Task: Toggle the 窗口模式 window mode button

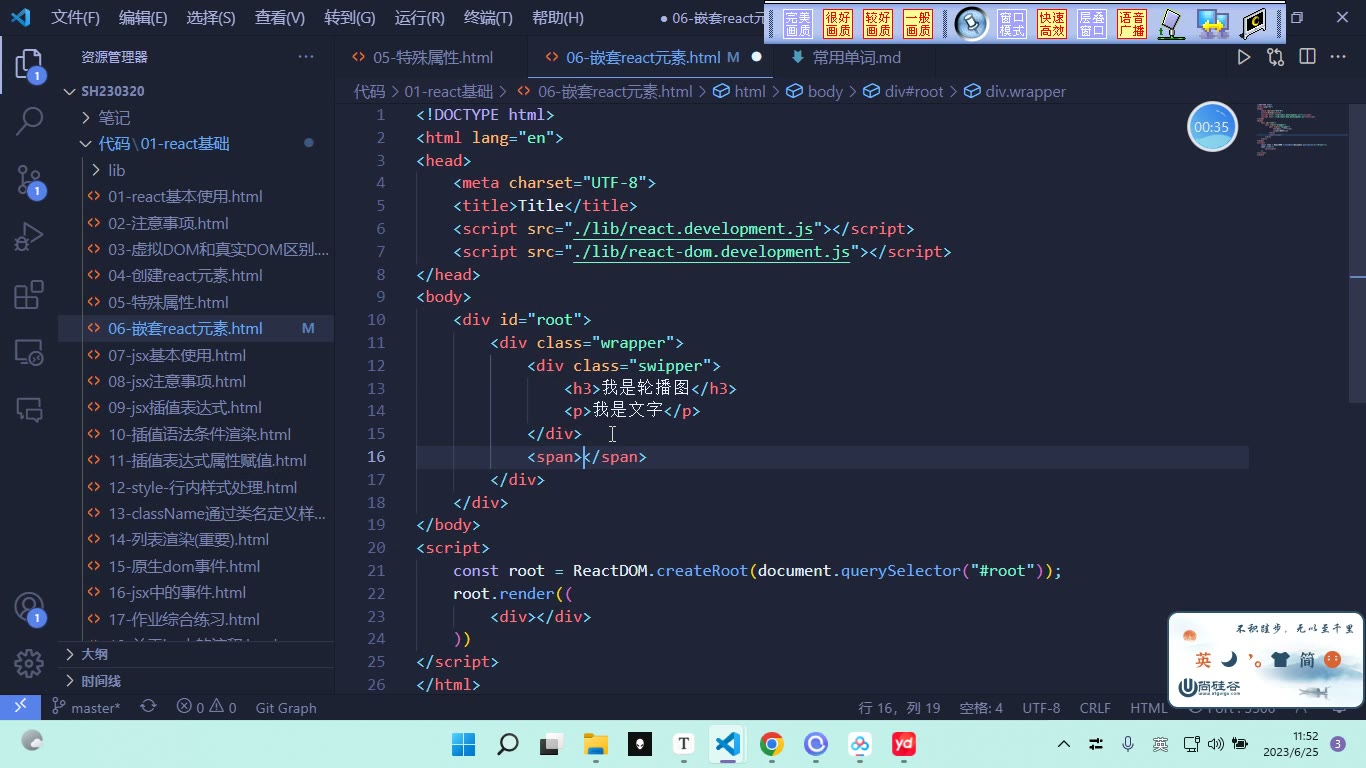Action: point(1012,24)
